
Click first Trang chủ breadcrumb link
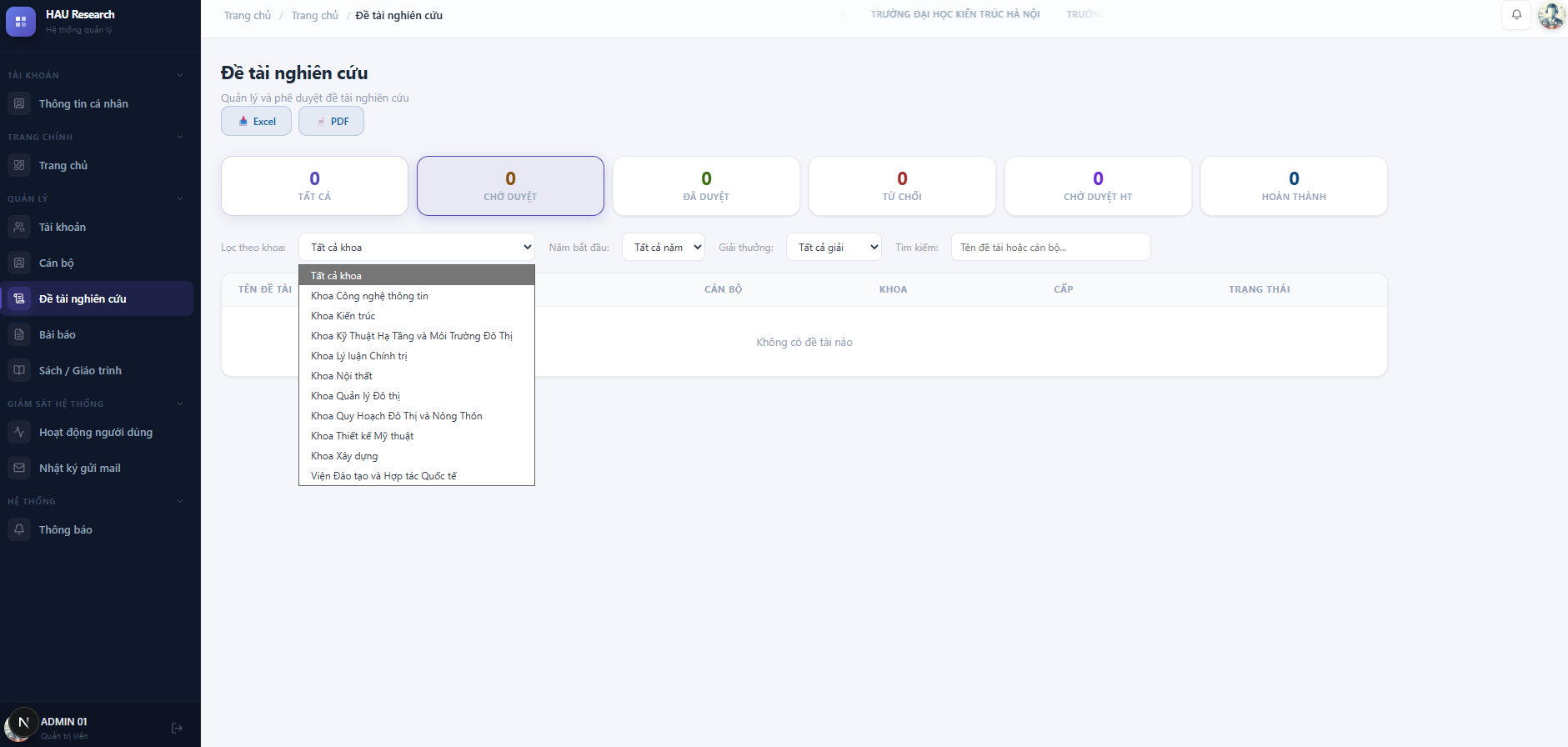(x=248, y=15)
